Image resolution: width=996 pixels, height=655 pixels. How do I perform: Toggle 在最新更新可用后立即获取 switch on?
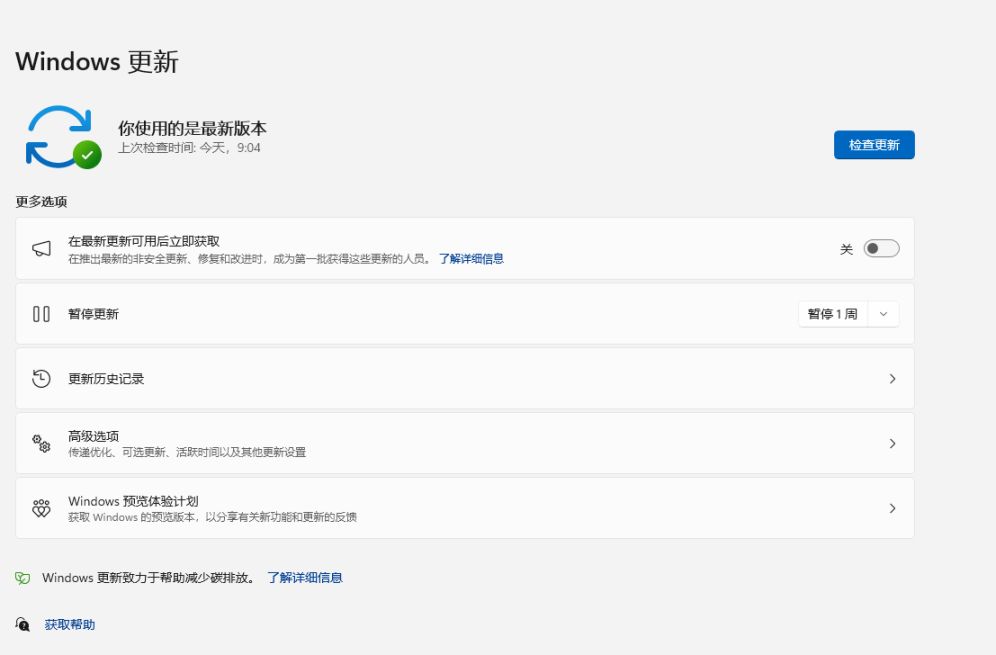click(x=881, y=248)
